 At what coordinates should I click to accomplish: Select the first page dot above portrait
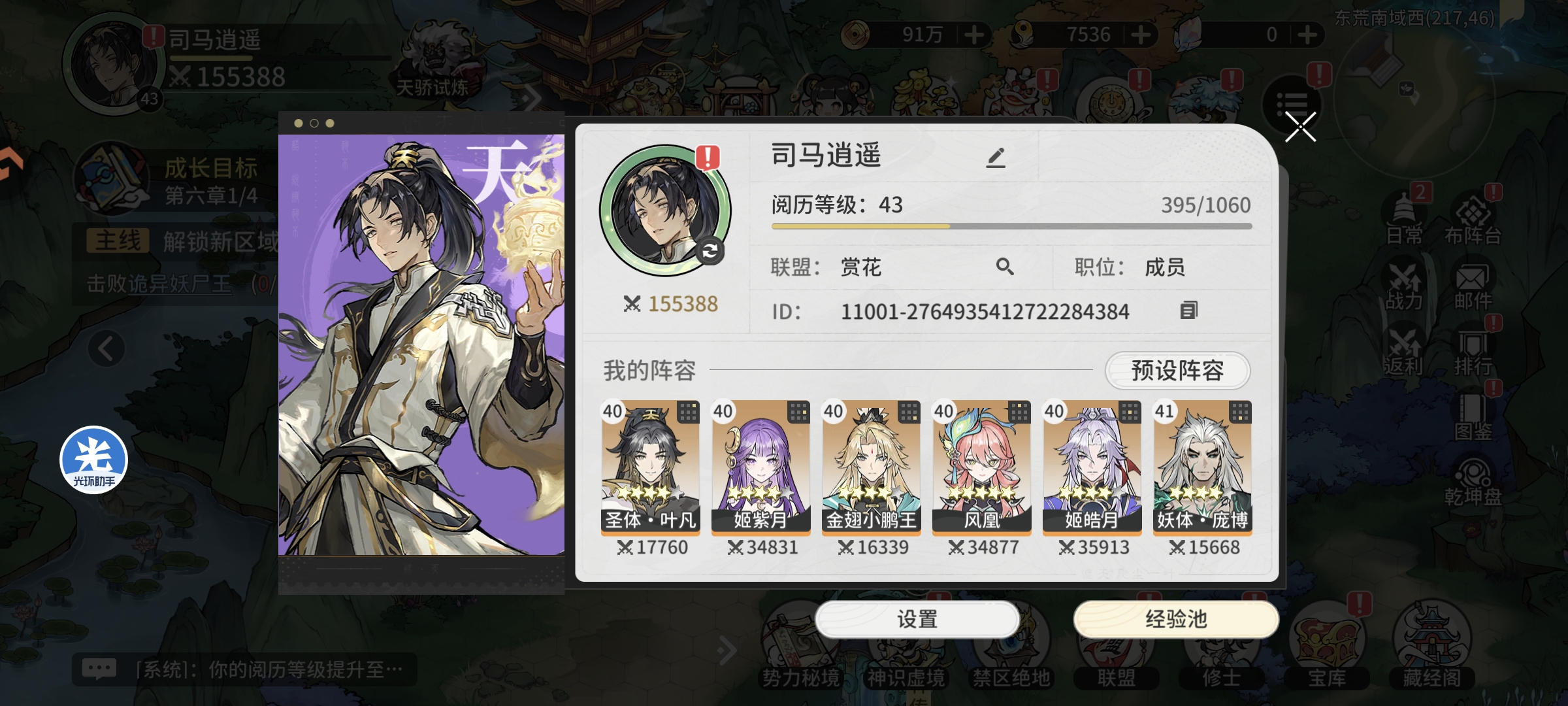pyautogui.click(x=299, y=123)
